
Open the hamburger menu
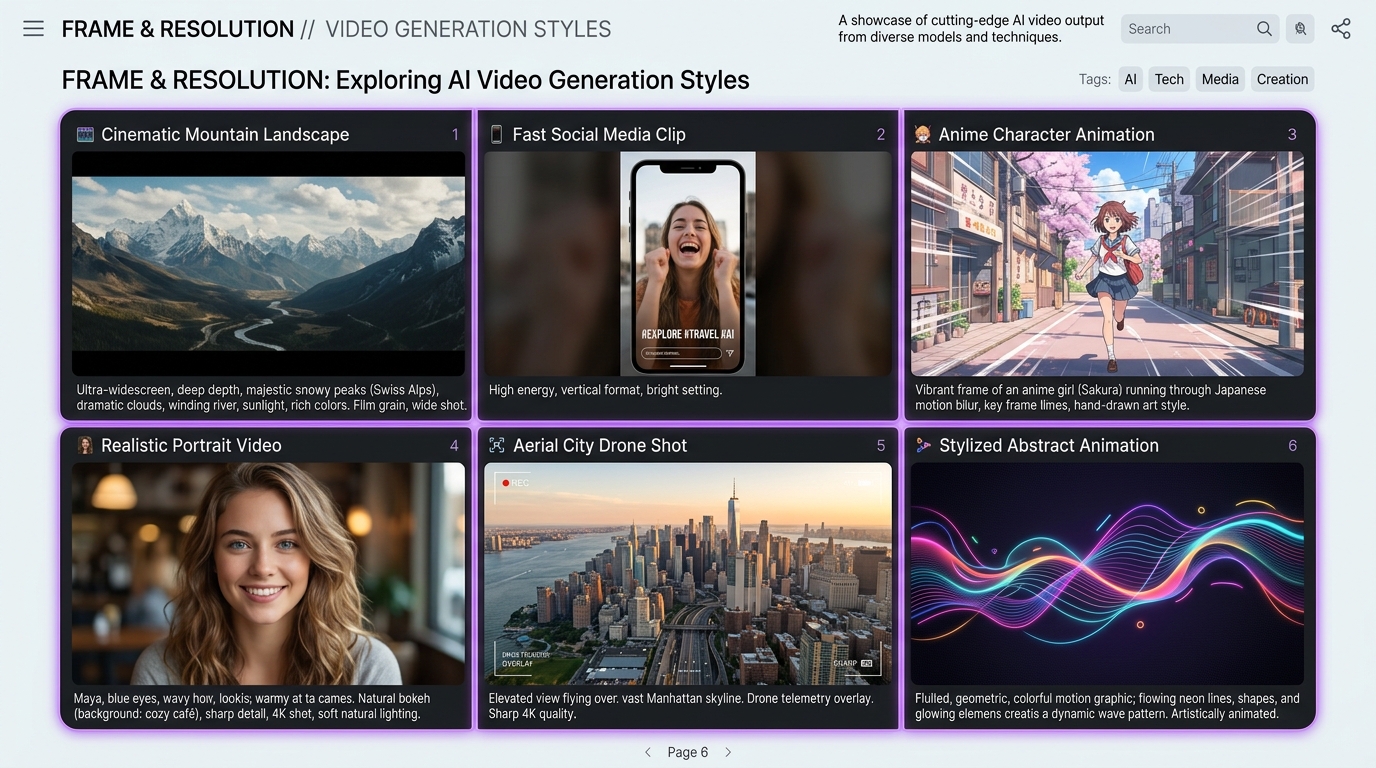(33, 29)
